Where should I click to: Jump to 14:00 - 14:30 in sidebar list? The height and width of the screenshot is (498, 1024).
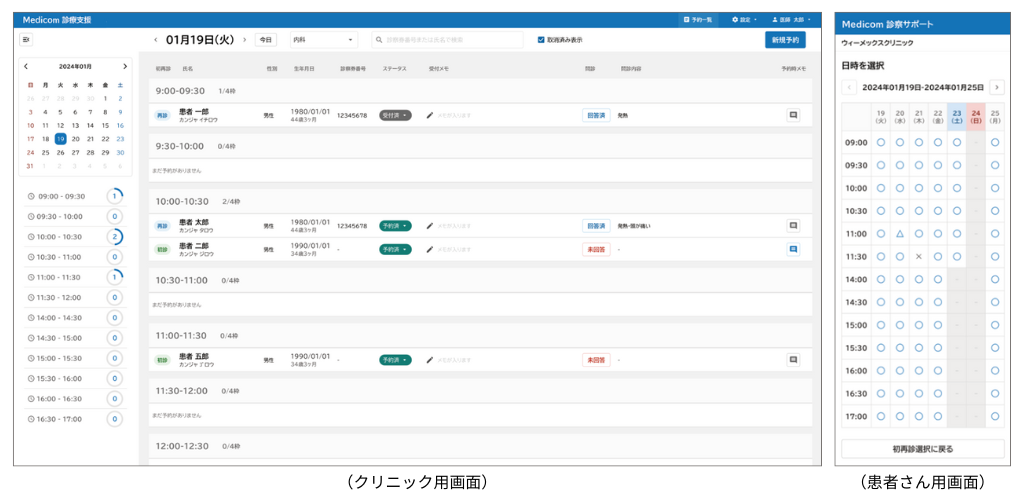77,318
